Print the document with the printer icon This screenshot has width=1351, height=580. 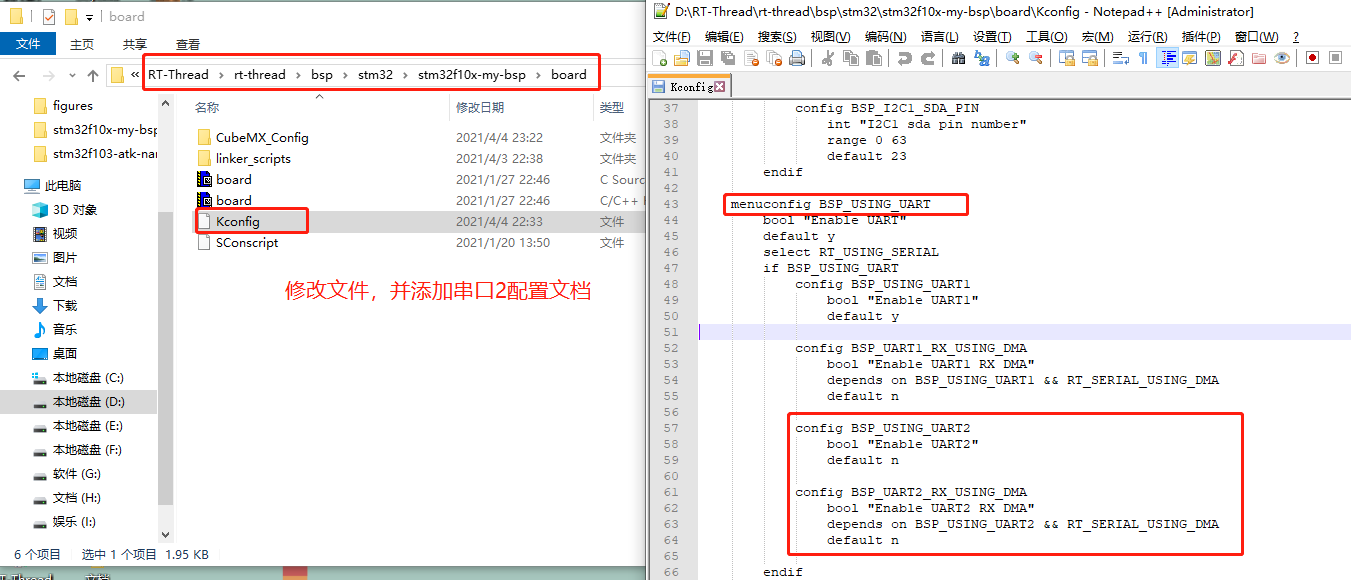797,59
